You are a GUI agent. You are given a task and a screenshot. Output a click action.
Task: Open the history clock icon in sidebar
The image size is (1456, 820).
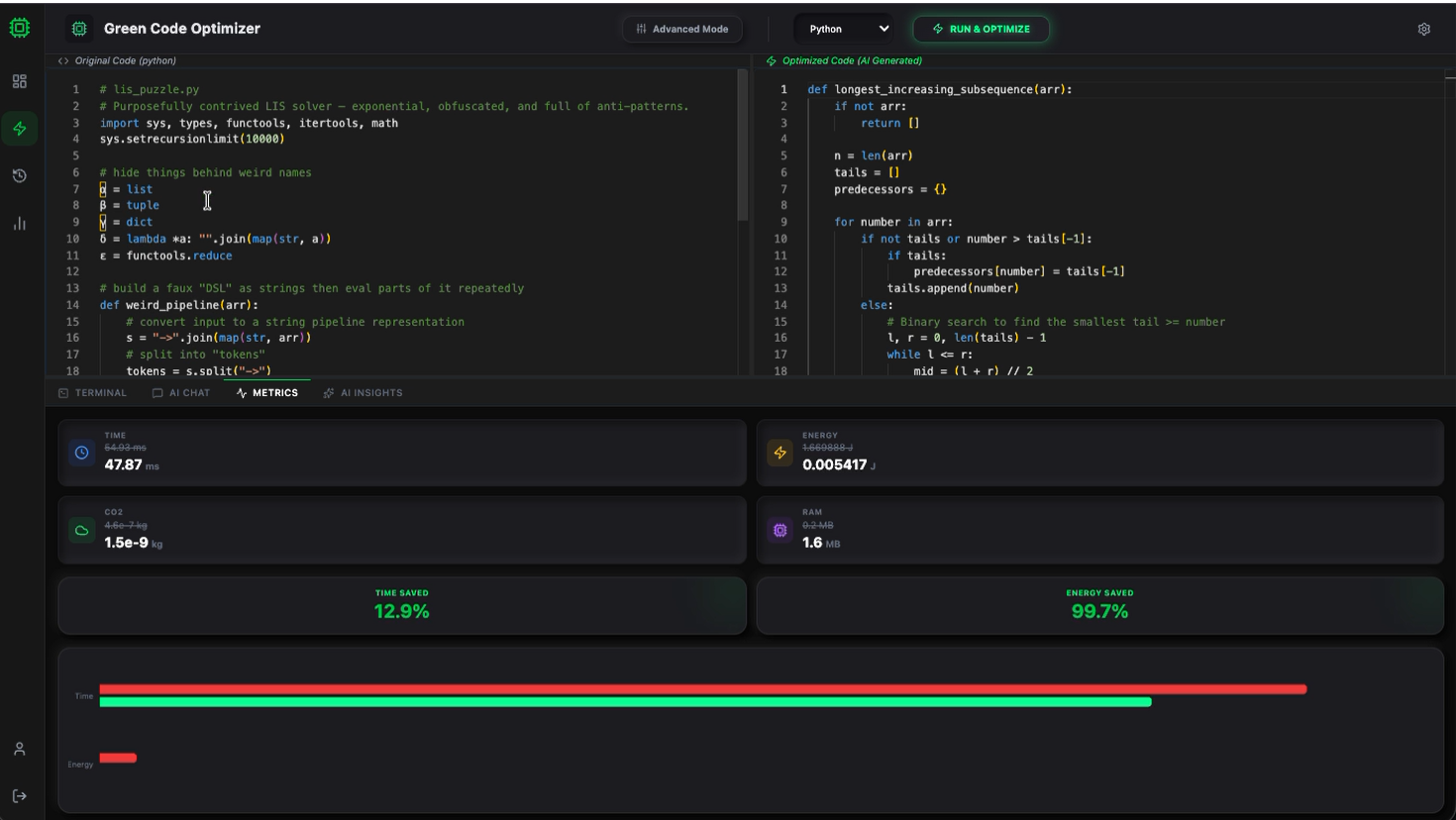point(19,176)
